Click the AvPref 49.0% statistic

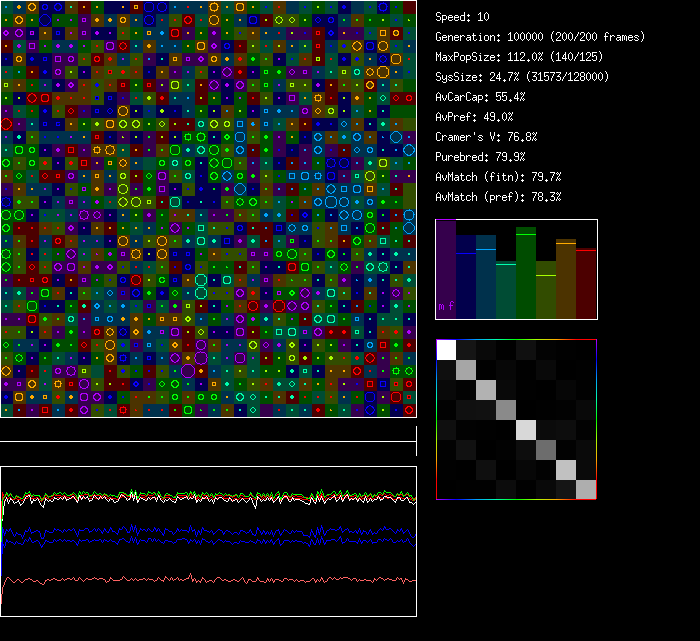[474, 117]
